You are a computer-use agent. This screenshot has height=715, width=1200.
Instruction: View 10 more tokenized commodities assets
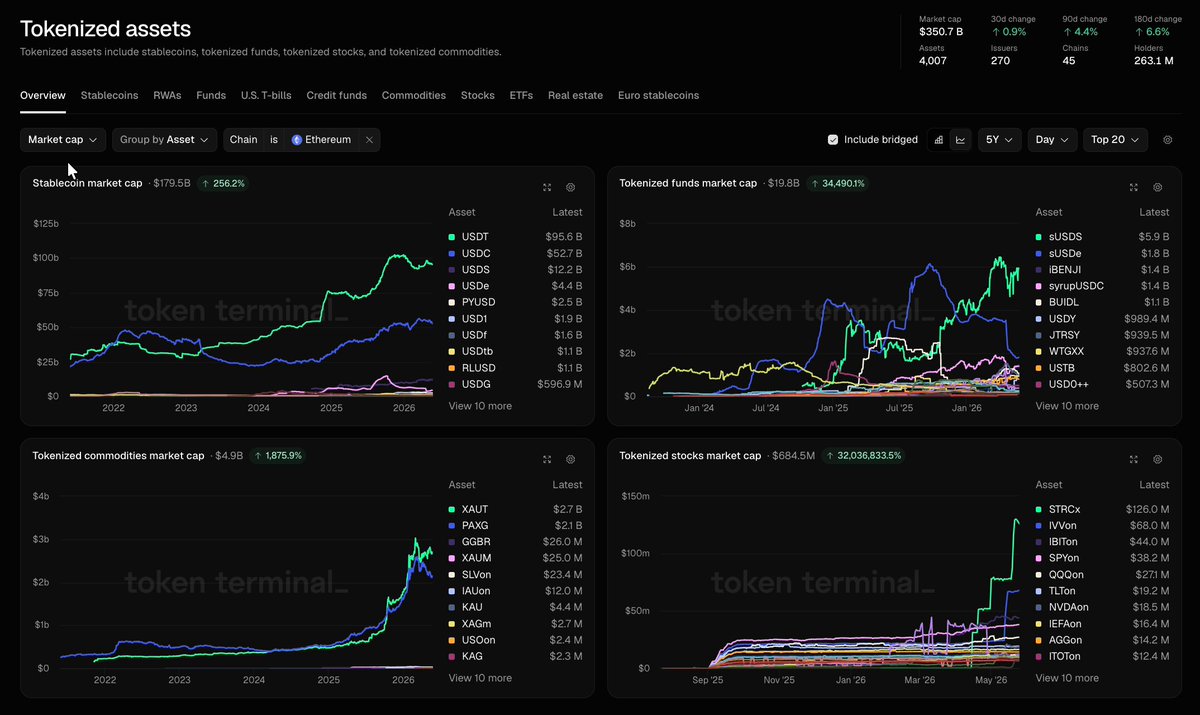480,678
